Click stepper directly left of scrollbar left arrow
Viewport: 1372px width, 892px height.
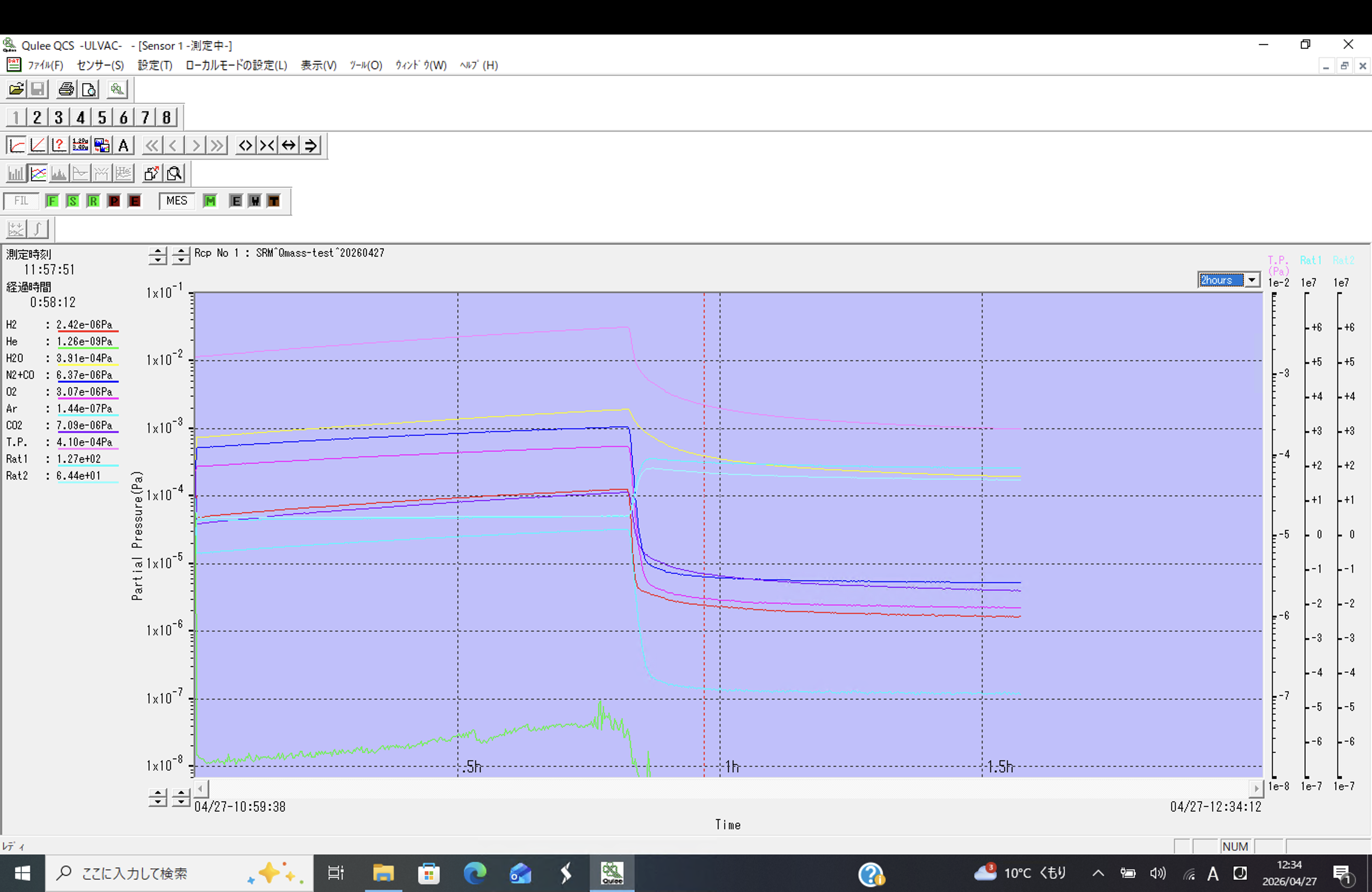pos(181,797)
